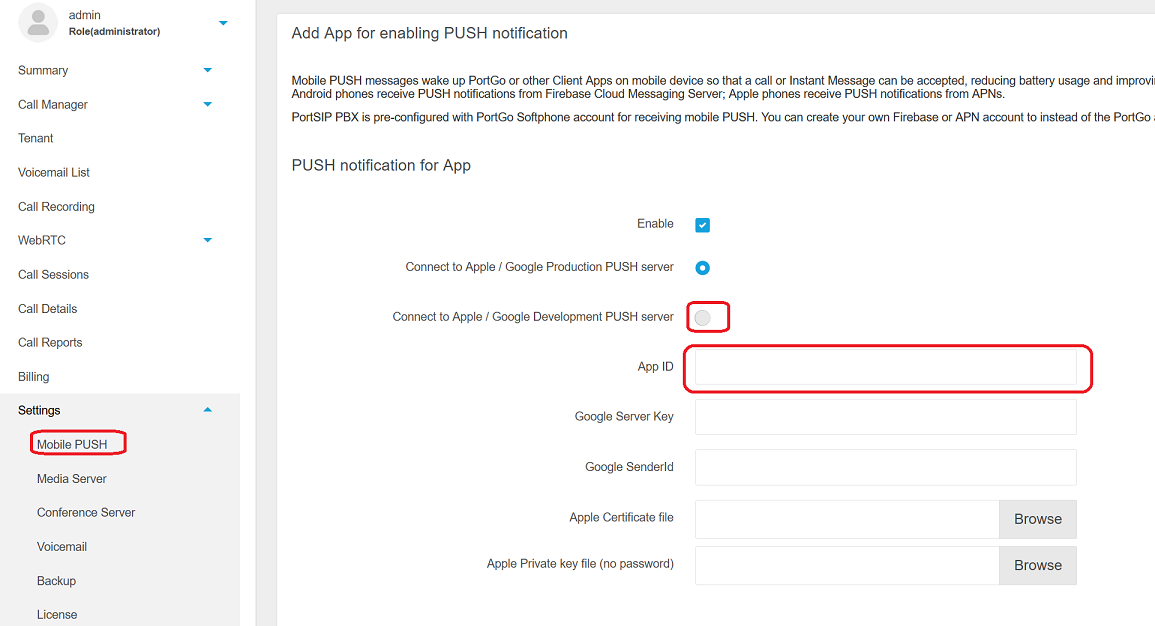Open the Backup settings page
Screen dimensions: 1155x626
coord(56,580)
